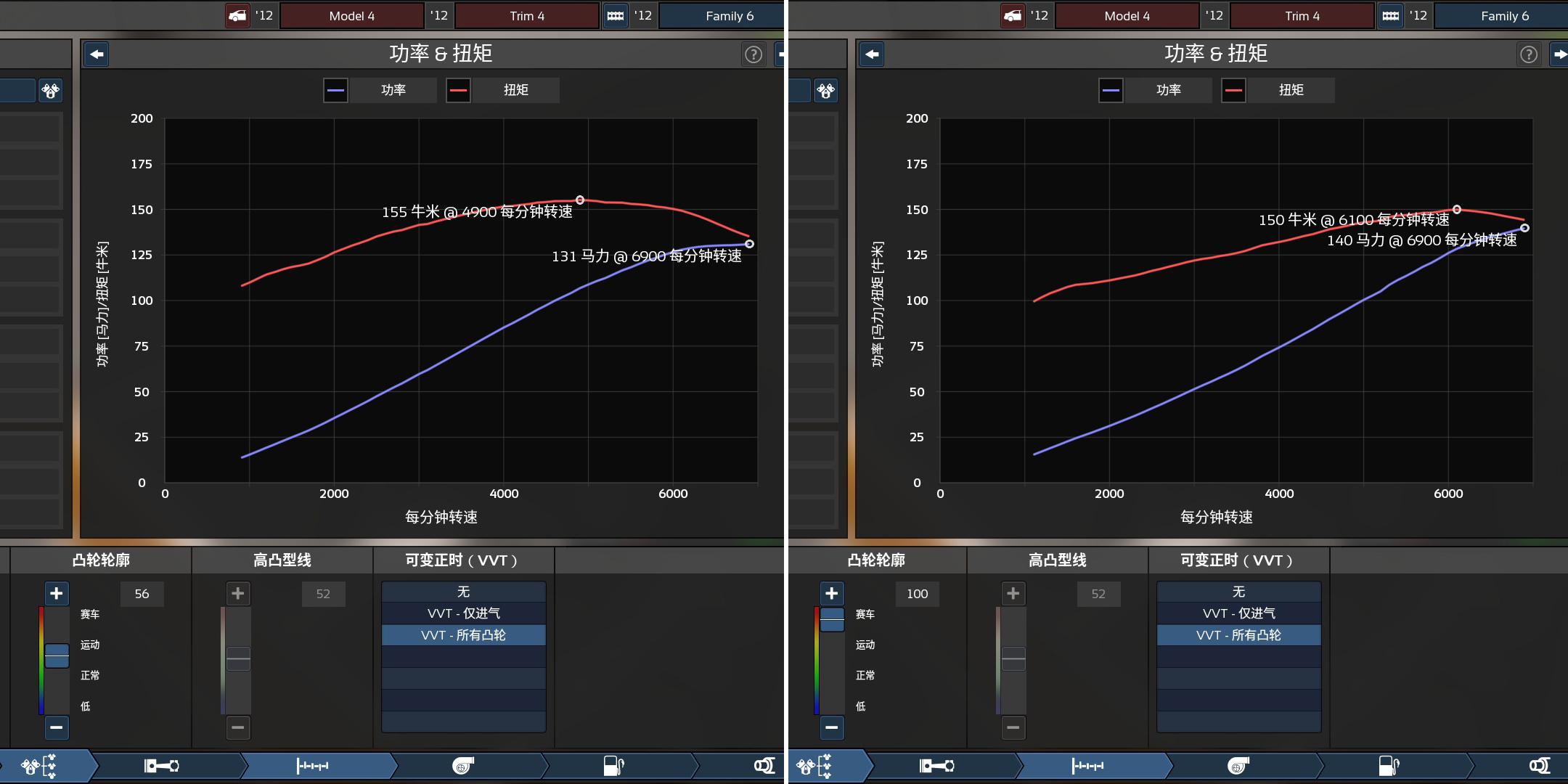The height and width of the screenshot is (784, 1568).
Task: Toggle left graph's blue 功率 legend swatch
Action: click(x=335, y=90)
